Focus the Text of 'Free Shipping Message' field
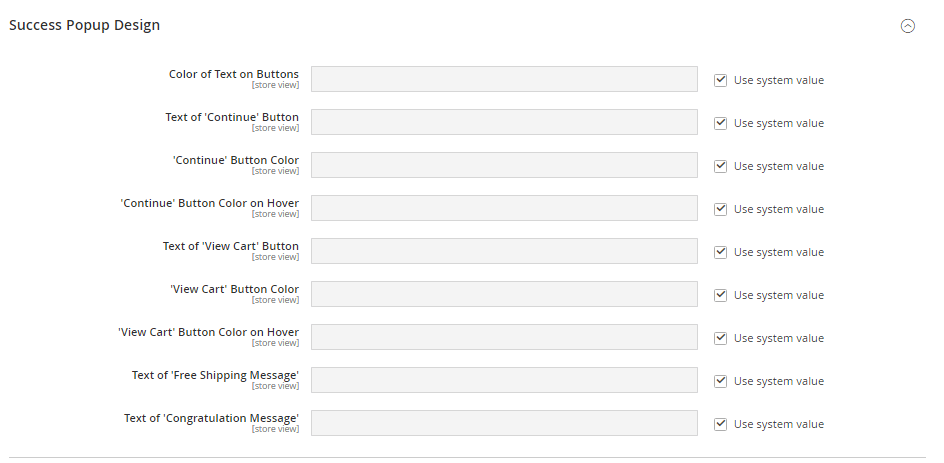 pos(504,380)
